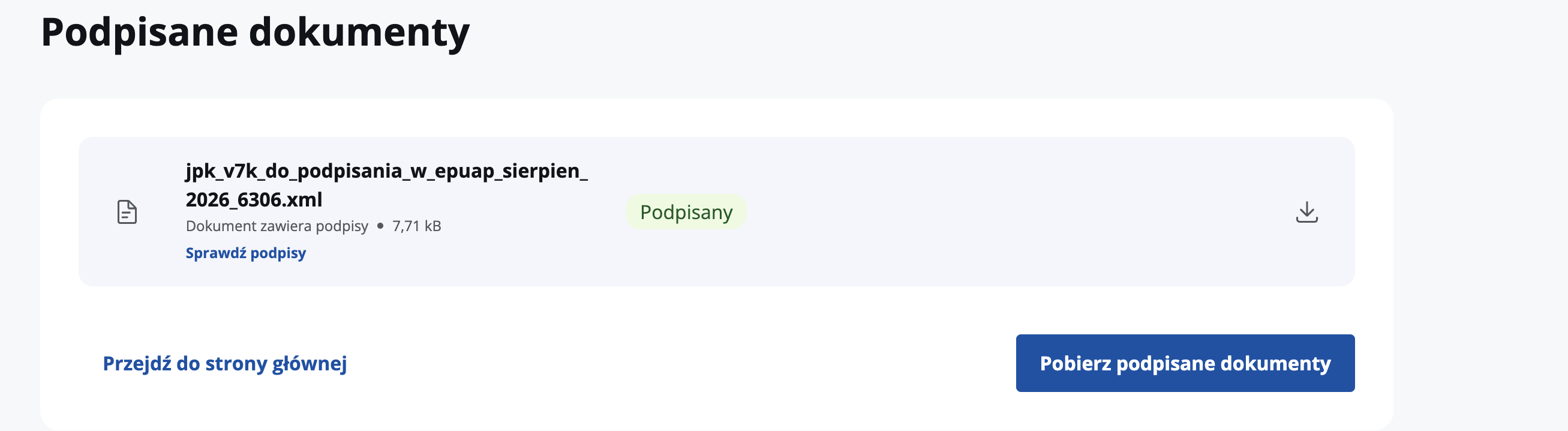Open the Sprawdź podpisy link

point(246,253)
